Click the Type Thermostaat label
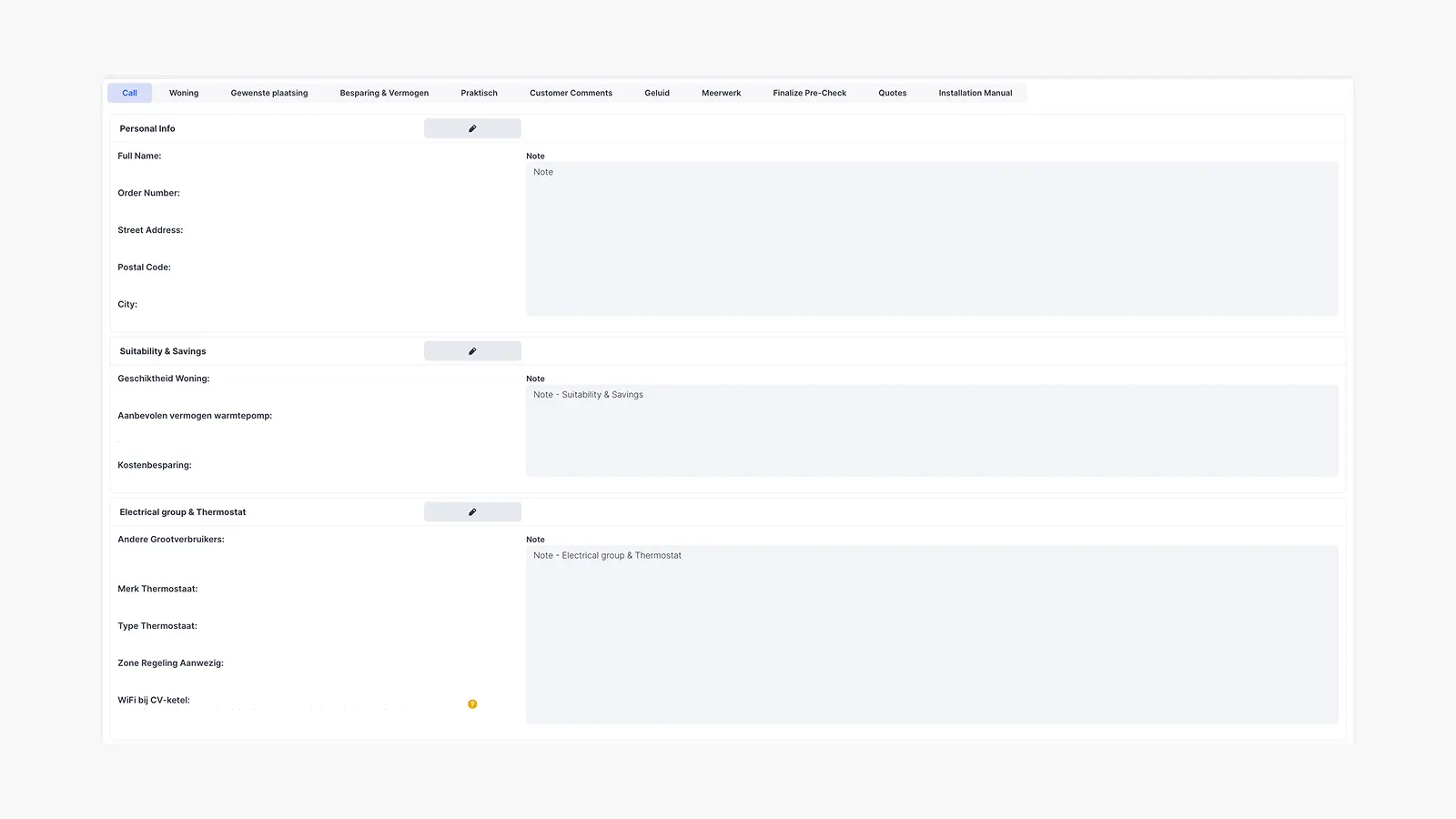 (x=157, y=626)
